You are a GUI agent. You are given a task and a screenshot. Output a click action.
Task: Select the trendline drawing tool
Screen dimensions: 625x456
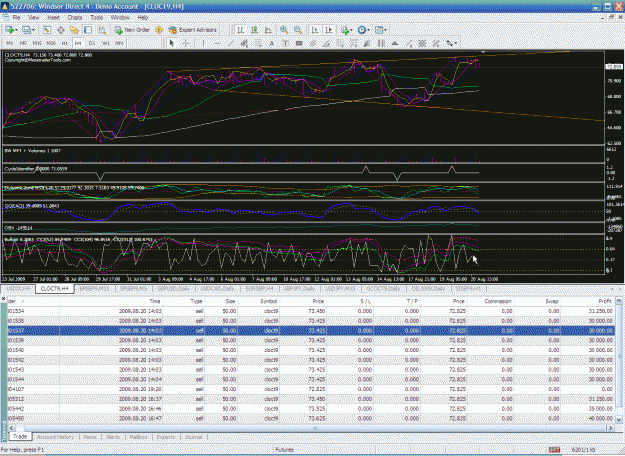[x=231, y=43]
